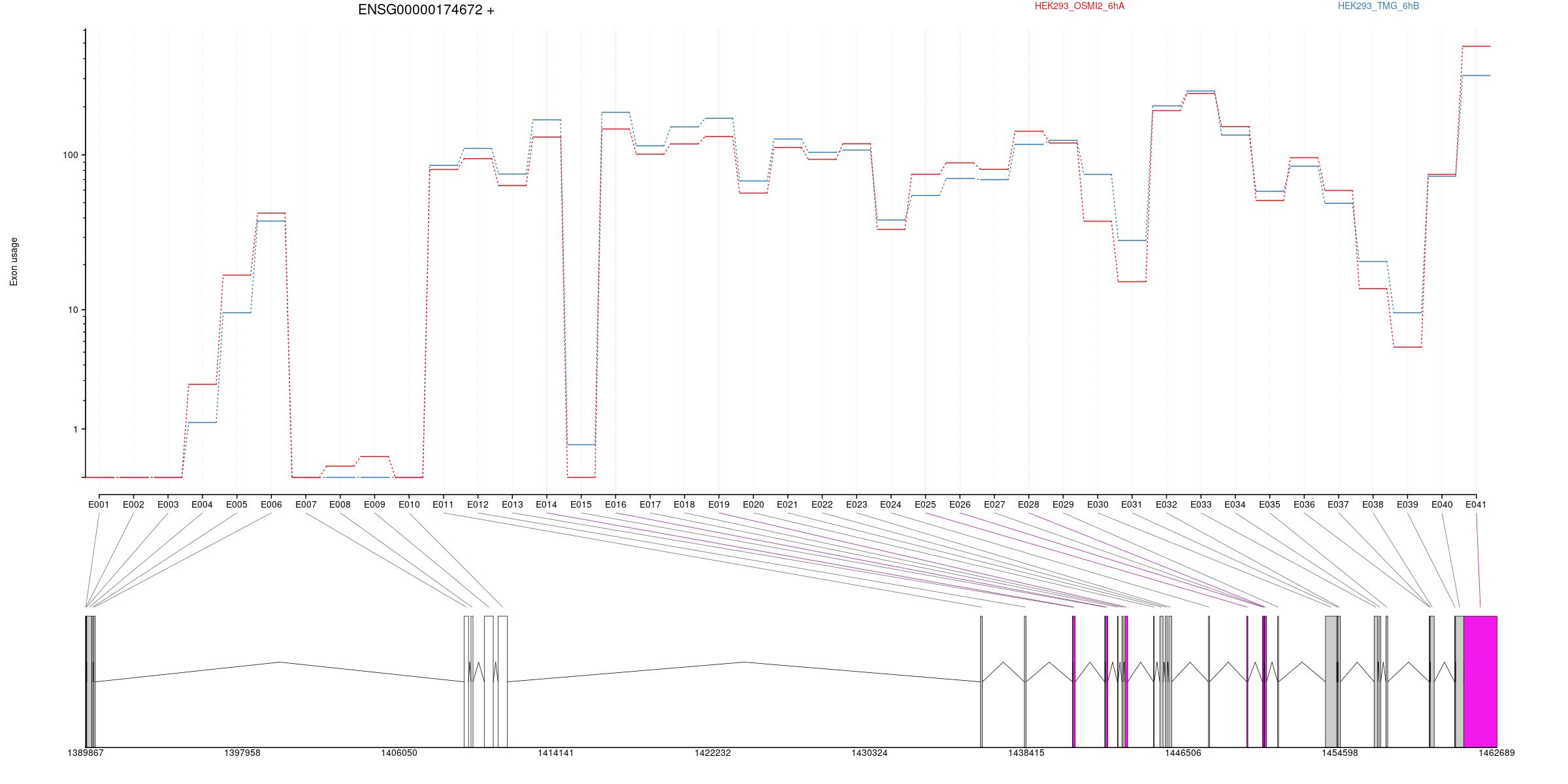Click exon label E023
Screen dimensions: 1568x784
tap(857, 504)
